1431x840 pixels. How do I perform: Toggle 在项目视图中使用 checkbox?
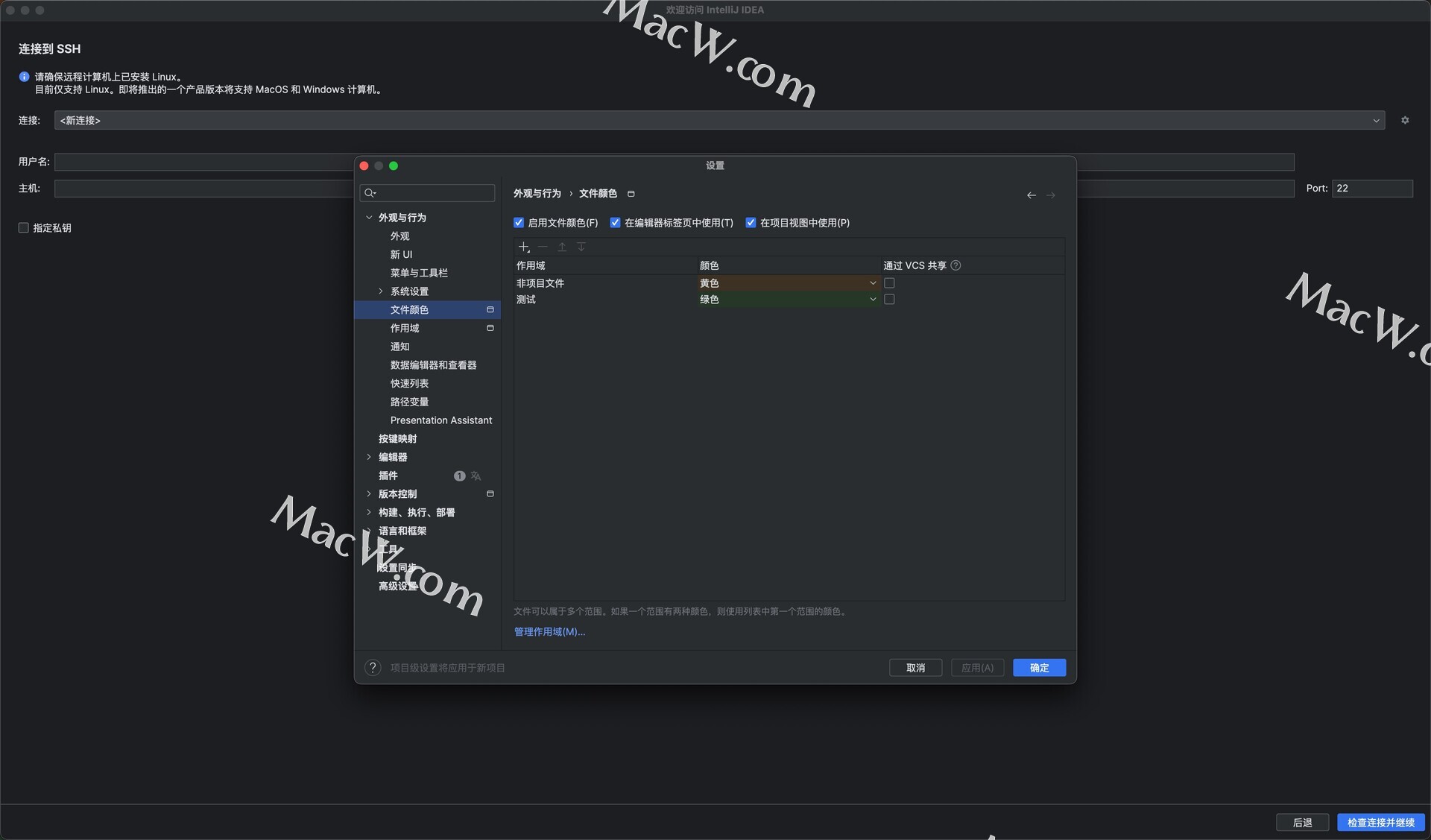click(x=751, y=223)
